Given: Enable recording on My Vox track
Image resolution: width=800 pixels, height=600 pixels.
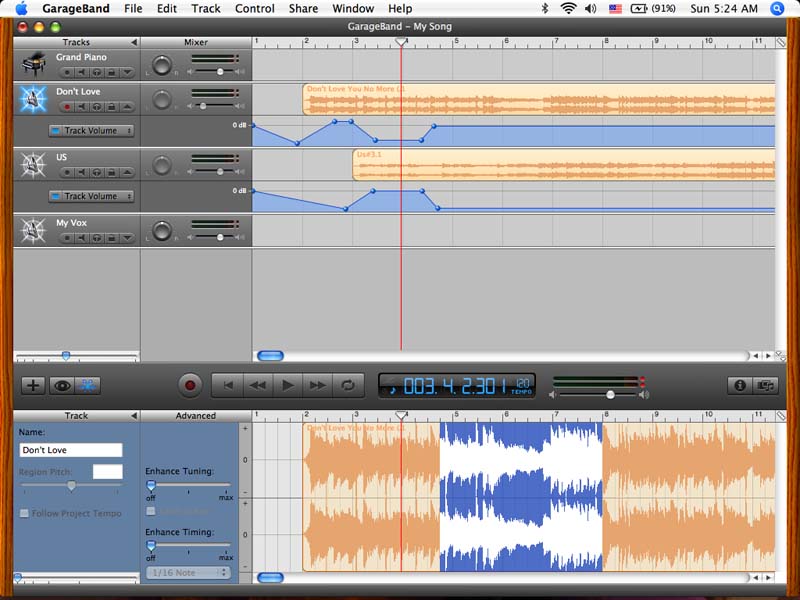Looking at the screenshot, I should 67,238.
